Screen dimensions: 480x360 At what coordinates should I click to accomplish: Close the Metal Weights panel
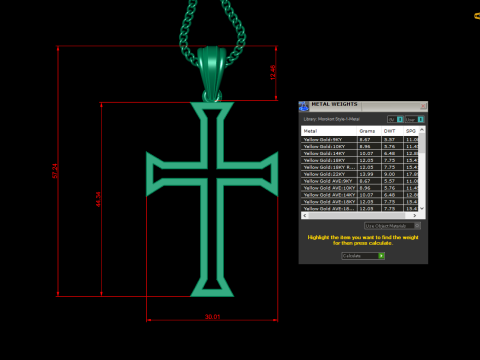(423, 106)
